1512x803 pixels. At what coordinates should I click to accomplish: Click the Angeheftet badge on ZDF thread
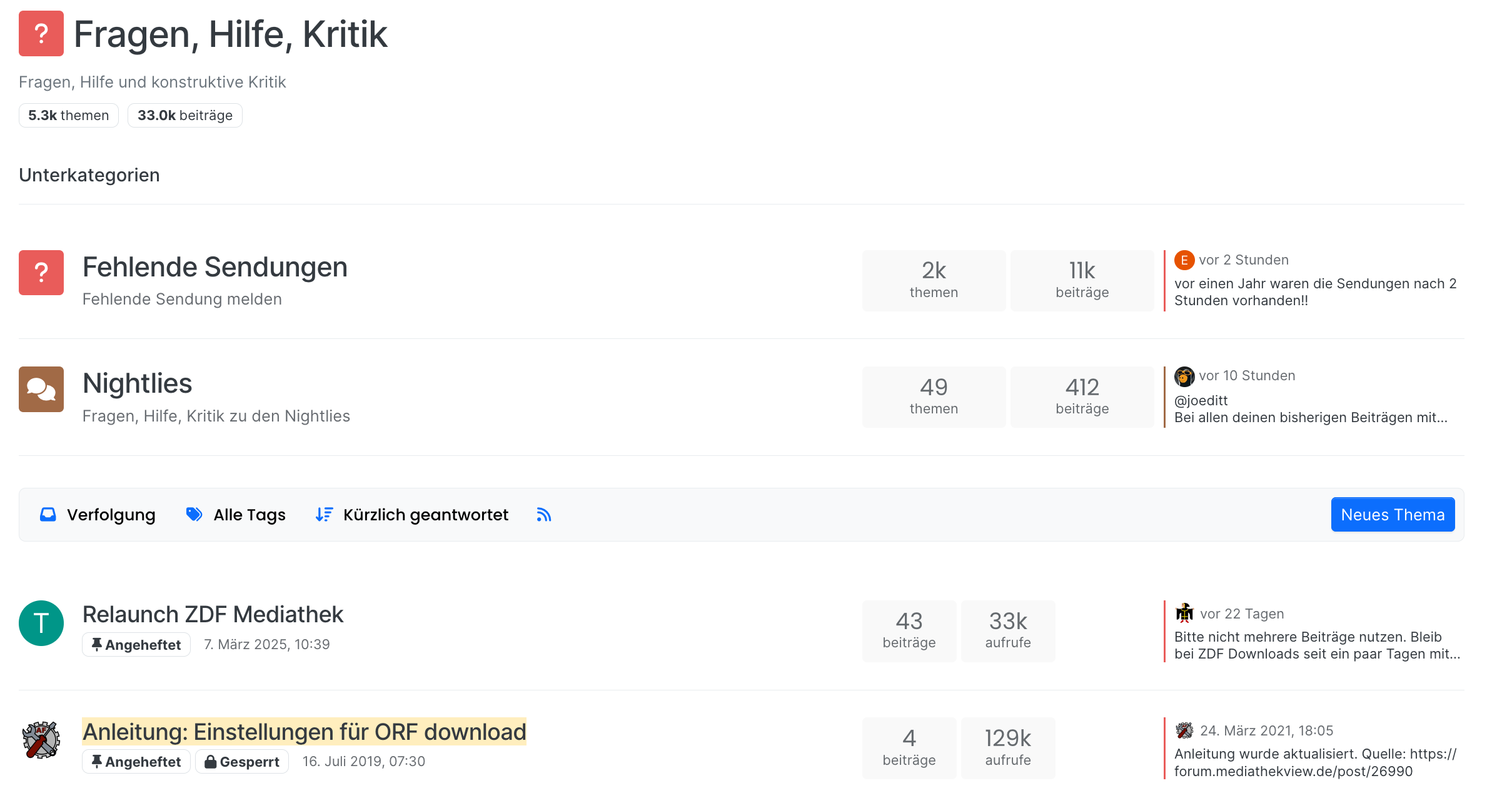136,645
